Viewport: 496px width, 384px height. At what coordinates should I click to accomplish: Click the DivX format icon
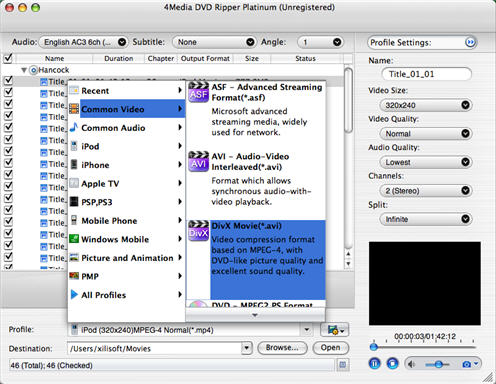[x=199, y=231]
